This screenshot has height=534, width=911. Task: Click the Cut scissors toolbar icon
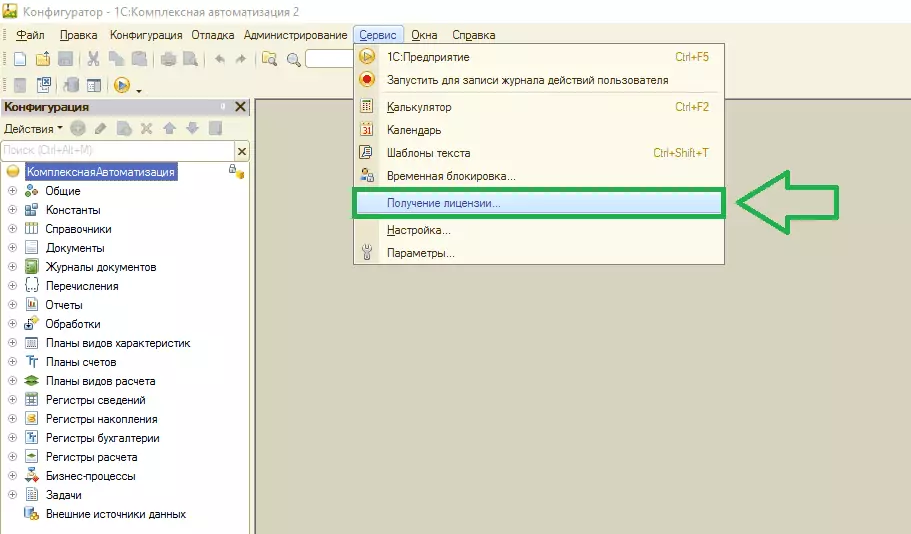(x=93, y=59)
